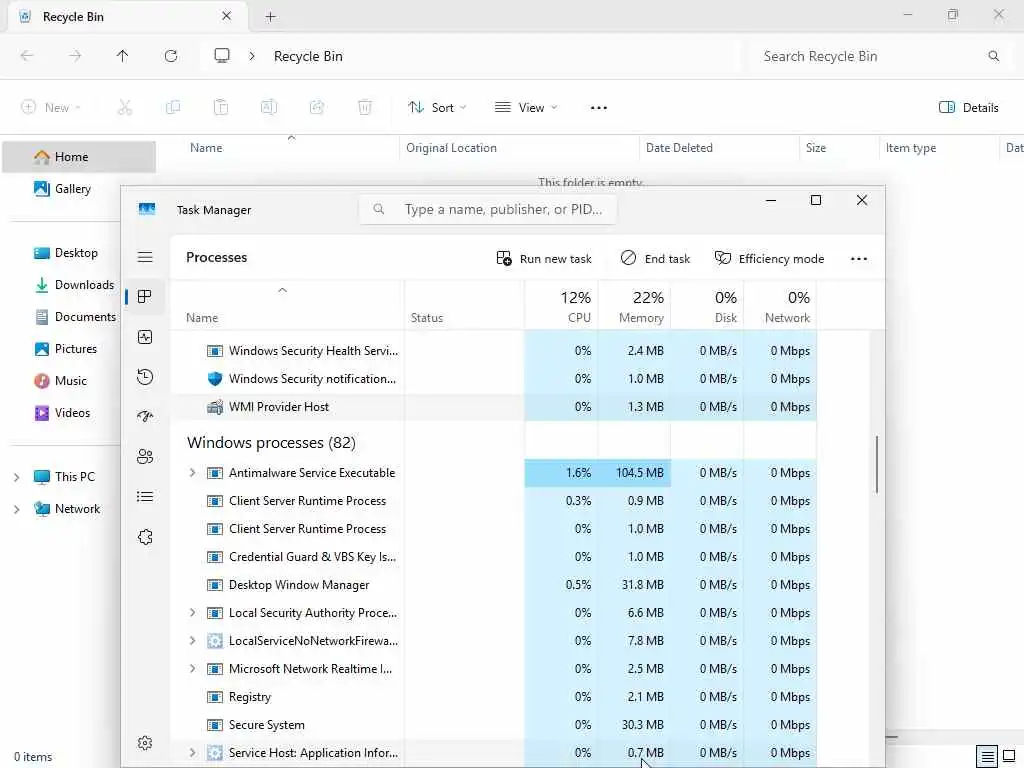Expand This PC in navigation pane
The width and height of the screenshot is (1024, 768).
(16, 477)
